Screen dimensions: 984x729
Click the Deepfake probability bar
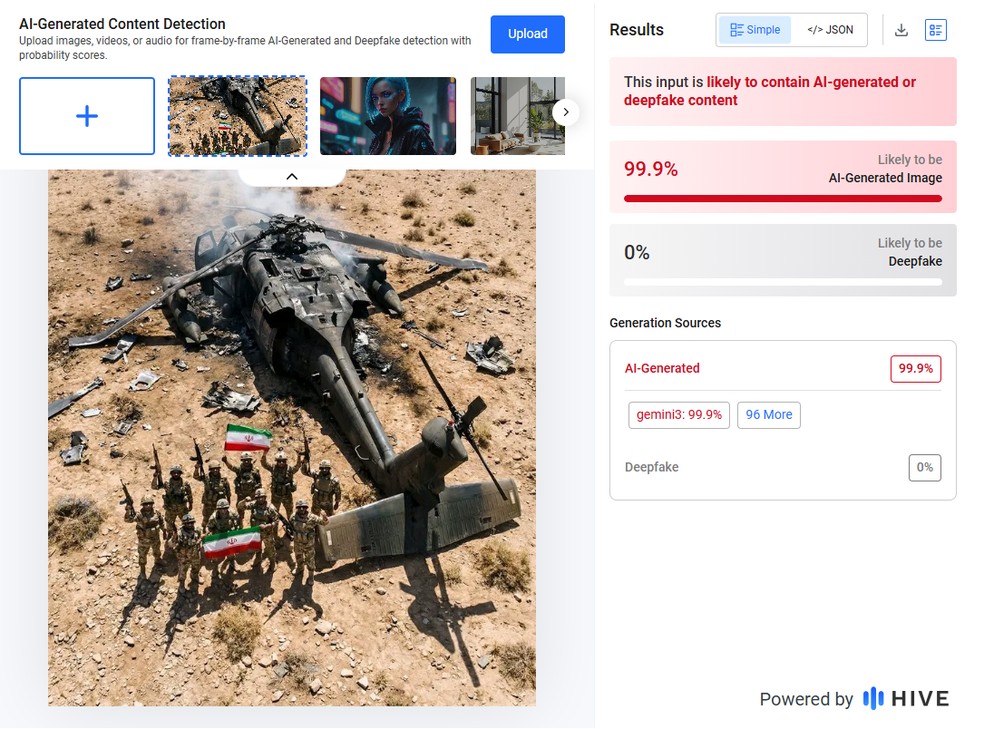tap(782, 282)
